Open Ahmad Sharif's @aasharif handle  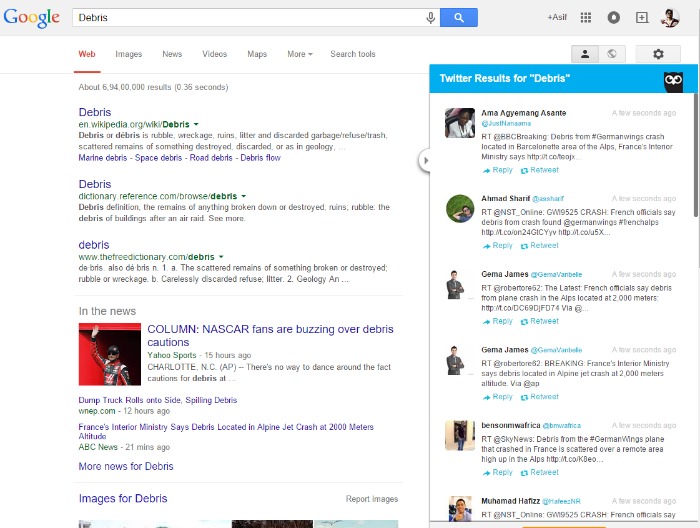[548, 199]
